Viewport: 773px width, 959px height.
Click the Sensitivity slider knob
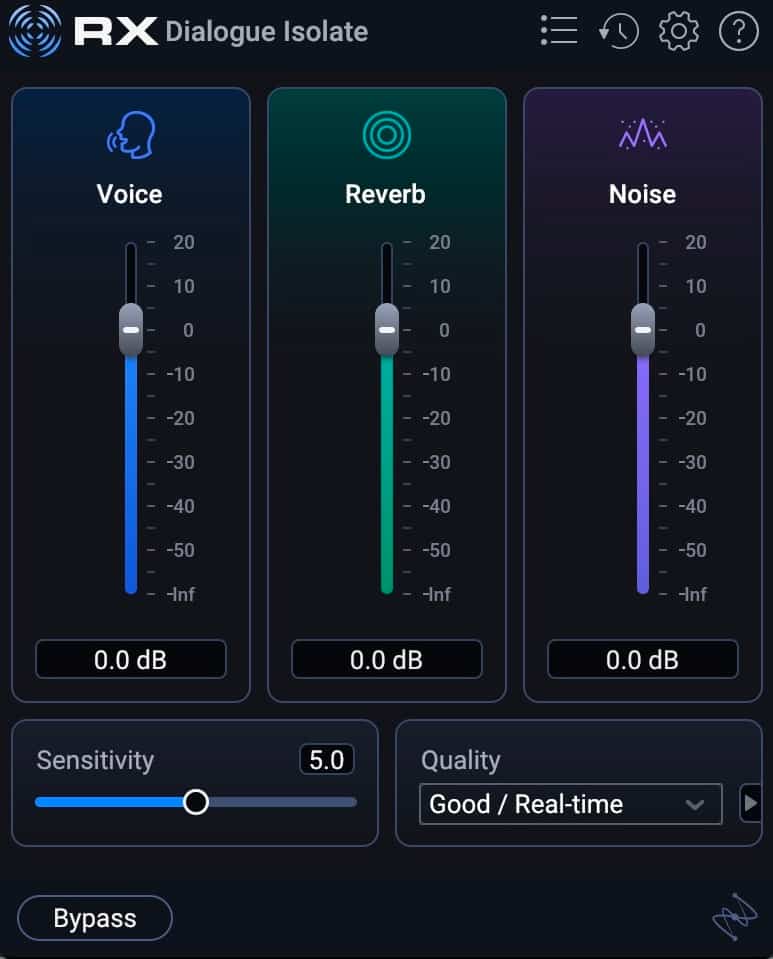pyautogui.click(x=196, y=802)
